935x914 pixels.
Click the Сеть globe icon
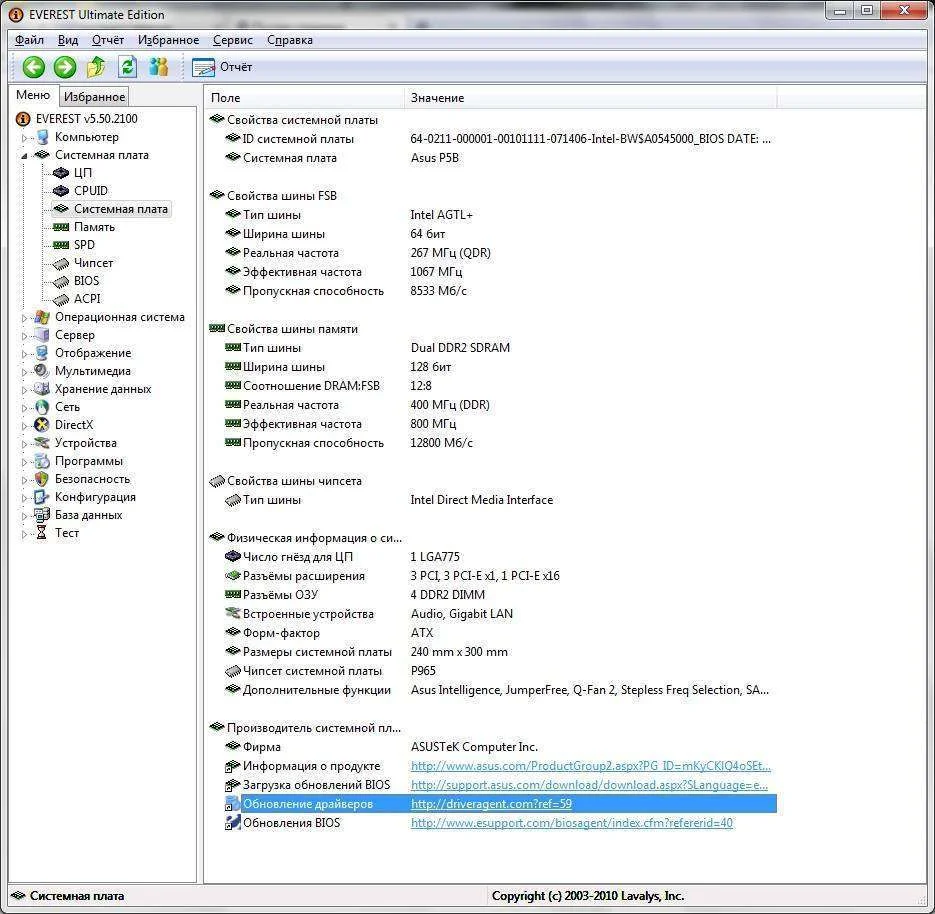pyautogui.click(x=42, y=407)
